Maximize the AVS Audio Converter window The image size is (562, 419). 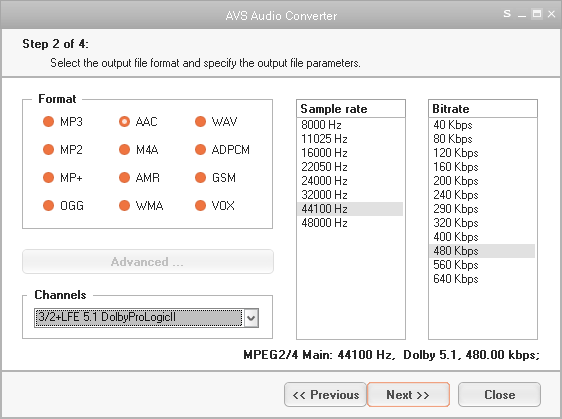click(537, 14)
